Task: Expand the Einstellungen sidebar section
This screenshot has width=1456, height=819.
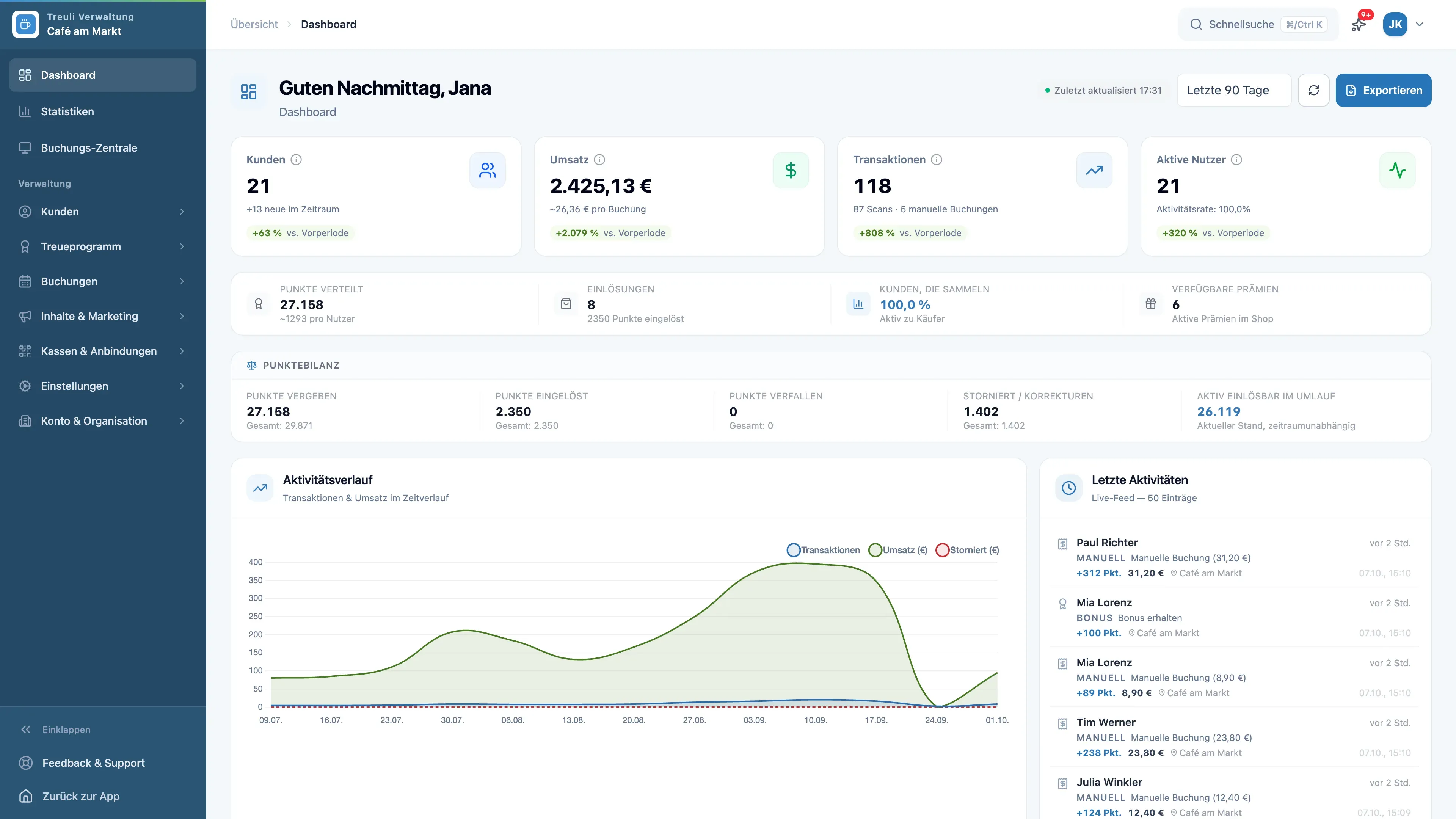Action: click(103, 386)
